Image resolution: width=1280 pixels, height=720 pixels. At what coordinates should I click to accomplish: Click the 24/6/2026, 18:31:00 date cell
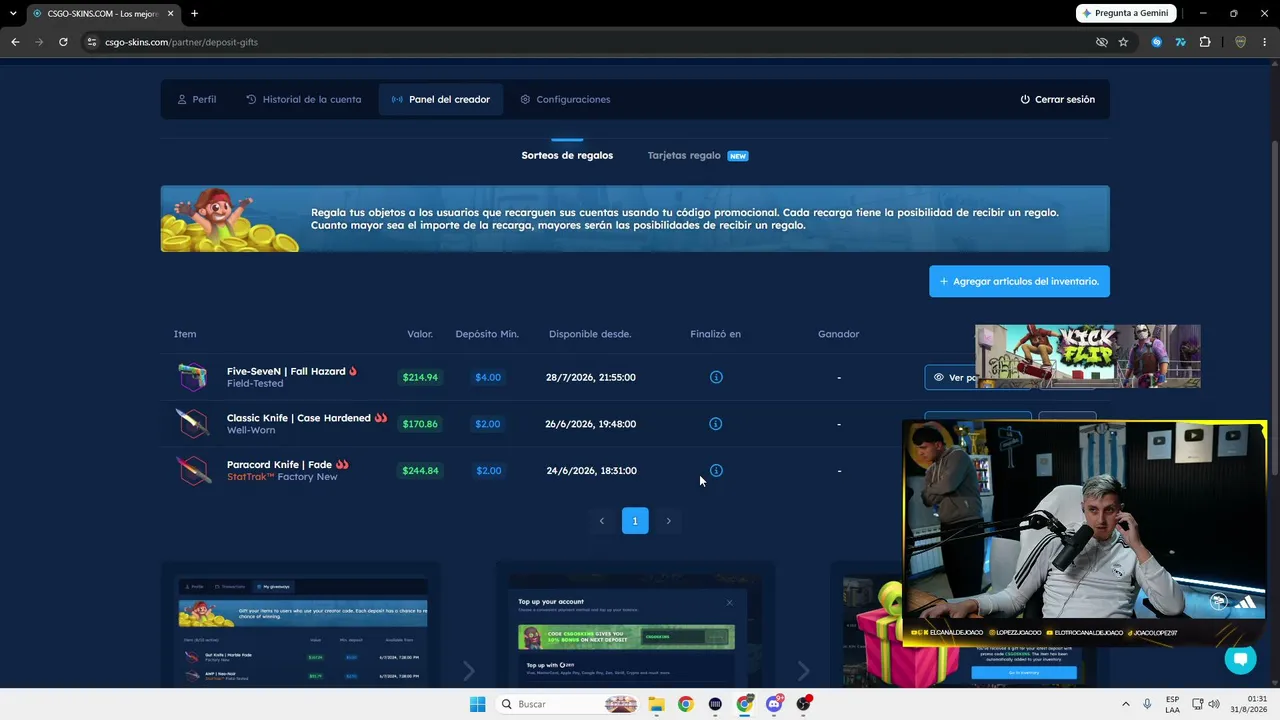tap(591, 470)
